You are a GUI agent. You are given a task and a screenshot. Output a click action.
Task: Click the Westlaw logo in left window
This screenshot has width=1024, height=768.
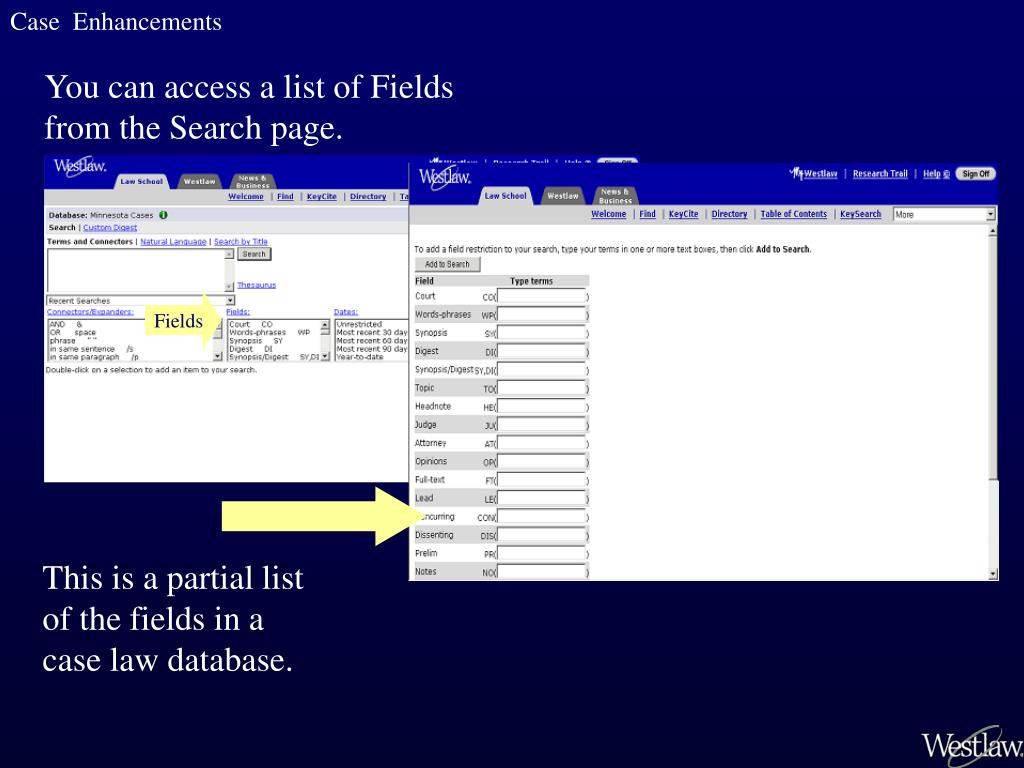coord(80,166)
